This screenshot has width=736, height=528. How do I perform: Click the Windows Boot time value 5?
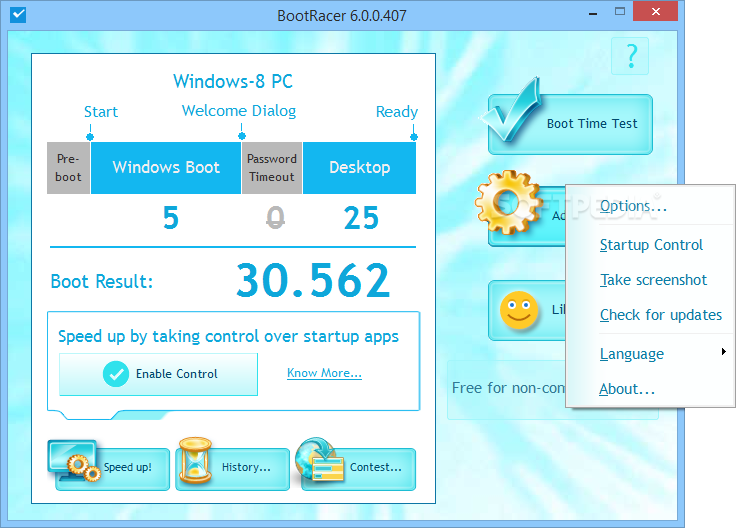tap(171, 218)
